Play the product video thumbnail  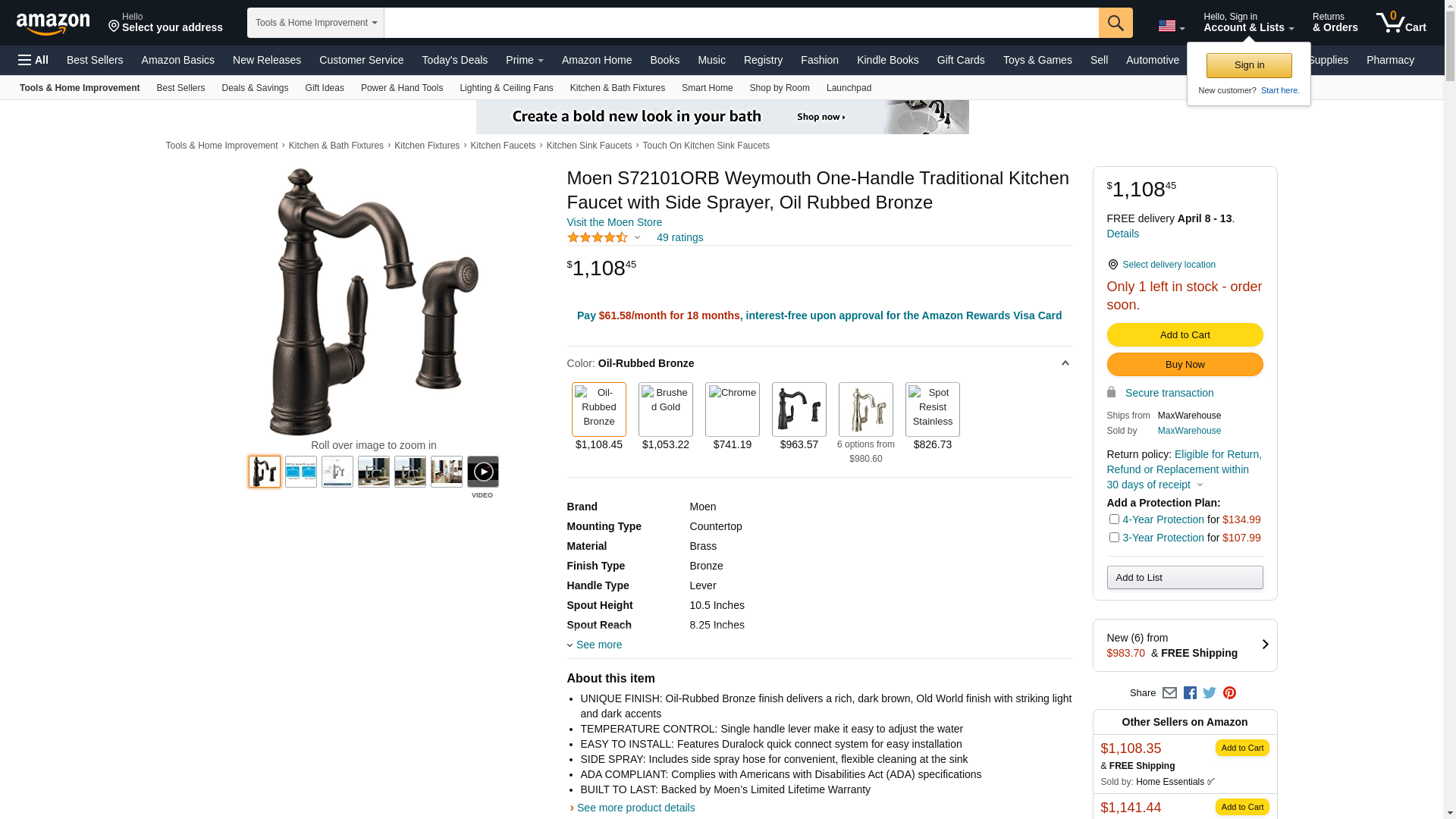(483, 472)
